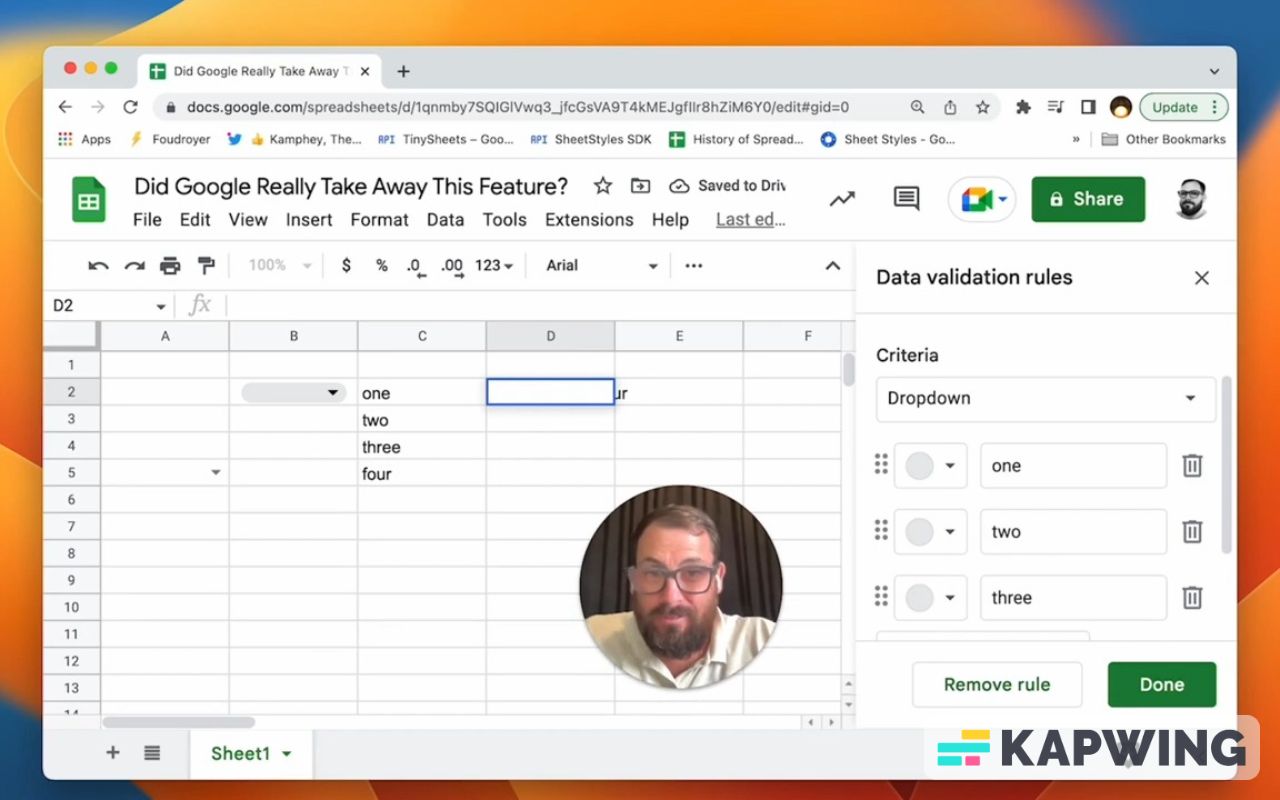
Task: Select column D header
Action: 550,336
